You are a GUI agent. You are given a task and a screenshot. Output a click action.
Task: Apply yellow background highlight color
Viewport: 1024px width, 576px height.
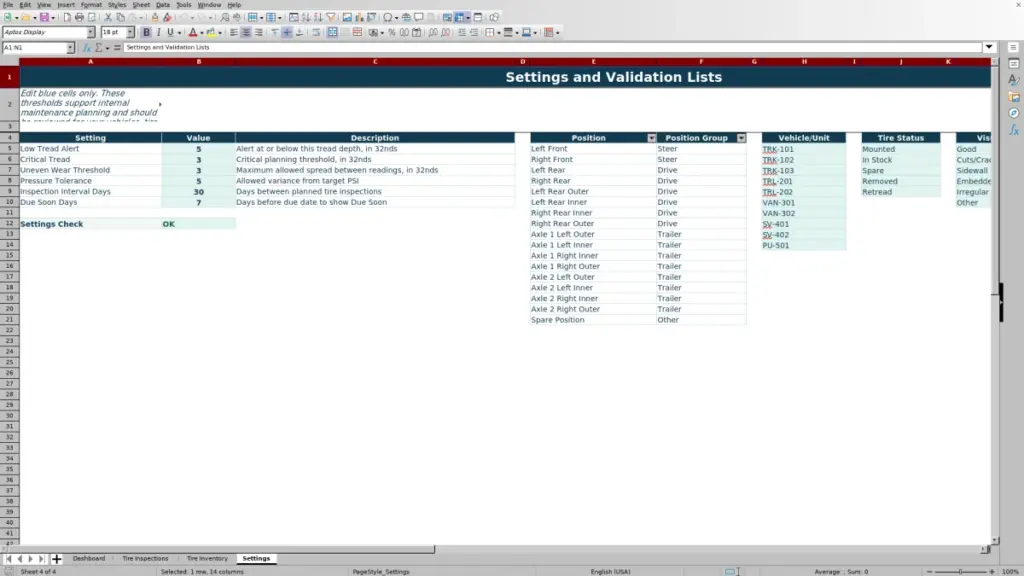(x=211, y=32)
